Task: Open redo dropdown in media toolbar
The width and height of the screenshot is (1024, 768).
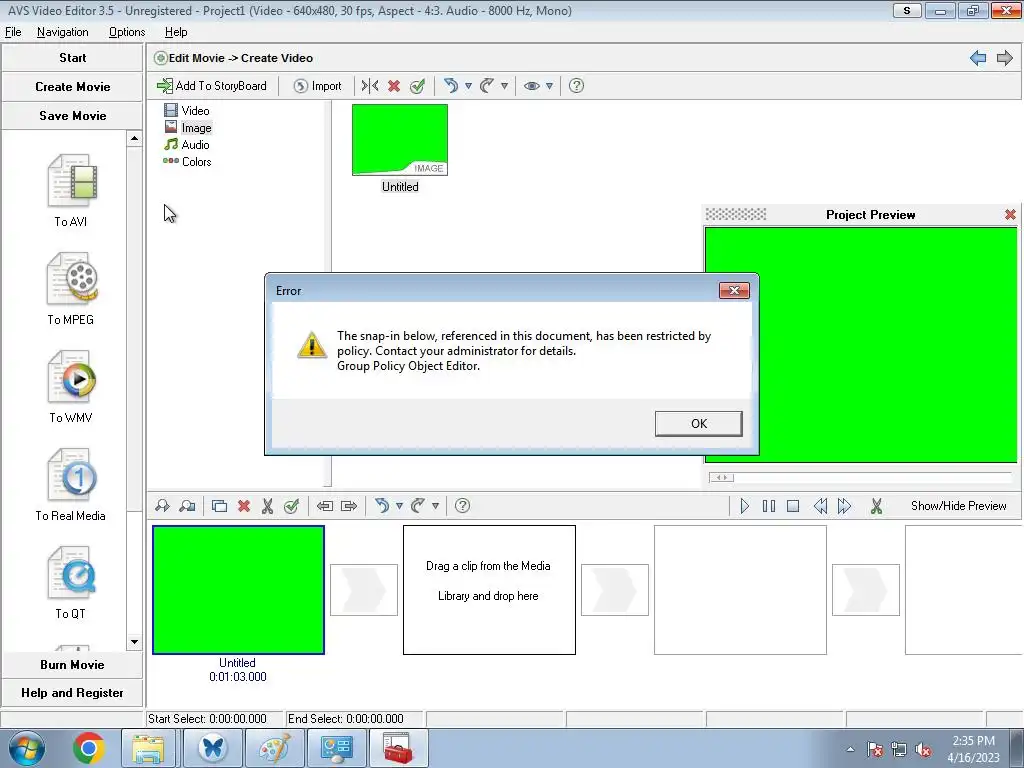Action: pos(504,86)
